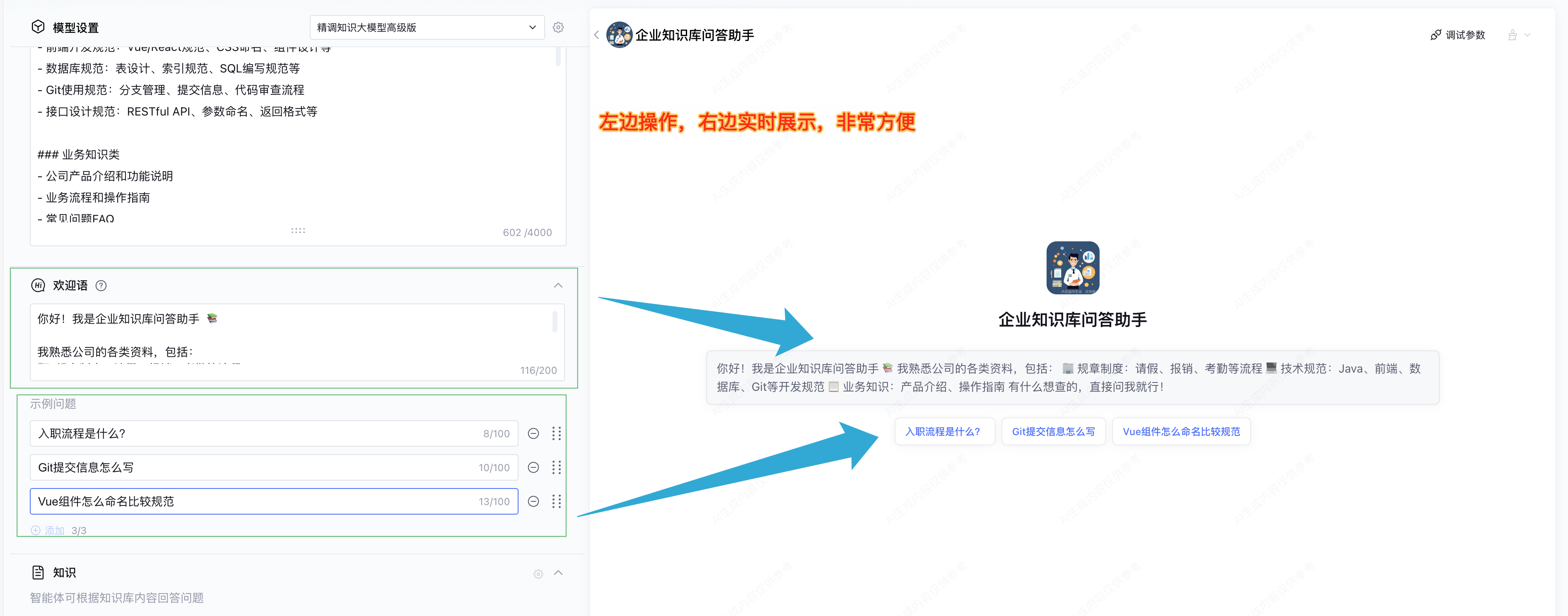1568x616 pixels.
Task: Click the clear-chat brush icon at top right
Action: coord(1514,35)
